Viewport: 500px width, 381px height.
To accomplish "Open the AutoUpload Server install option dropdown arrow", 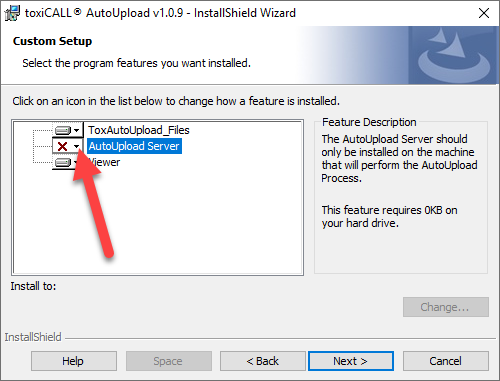I will (77, 146).
